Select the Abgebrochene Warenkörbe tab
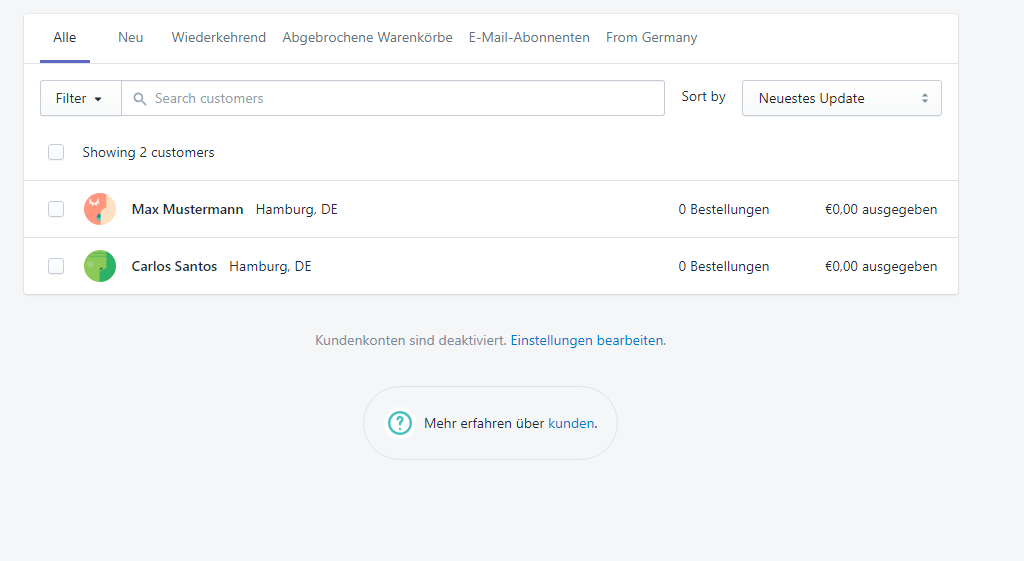Viewport: 1024px width, 561px height. [x=367, y=38]
